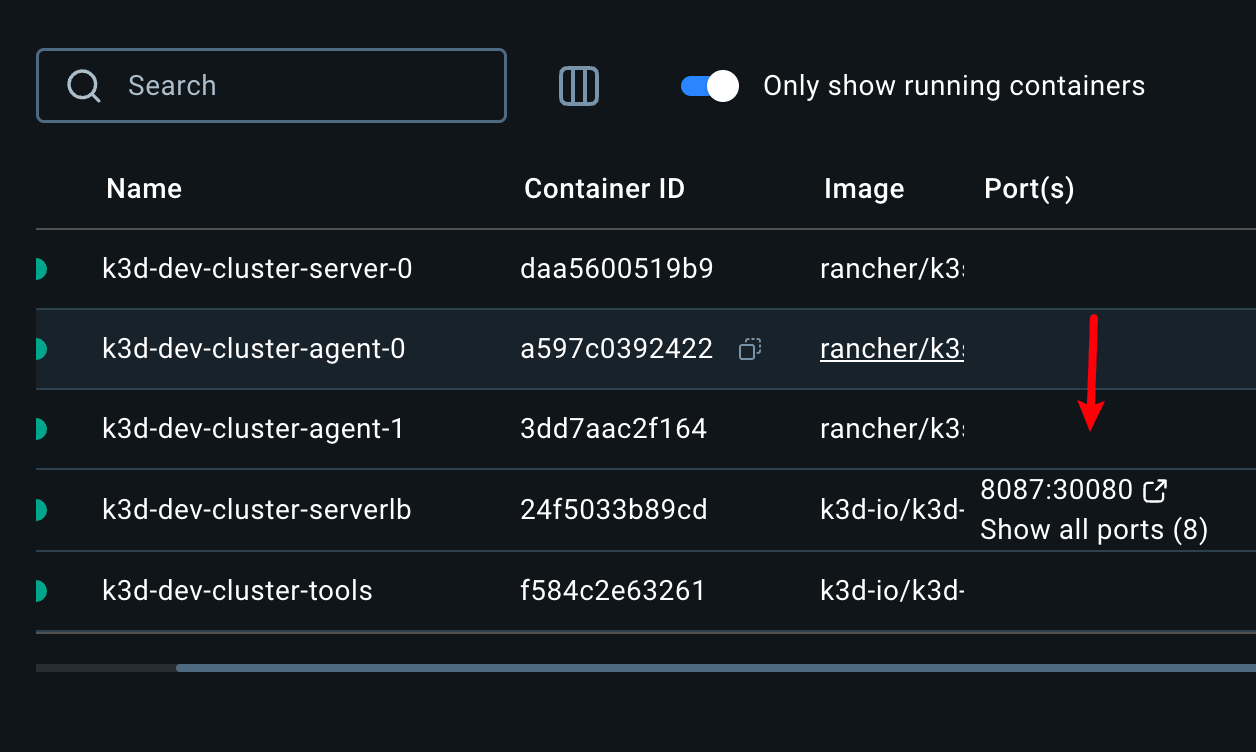Select the k3d-dev-cluster-tools container name

point(237,590)
